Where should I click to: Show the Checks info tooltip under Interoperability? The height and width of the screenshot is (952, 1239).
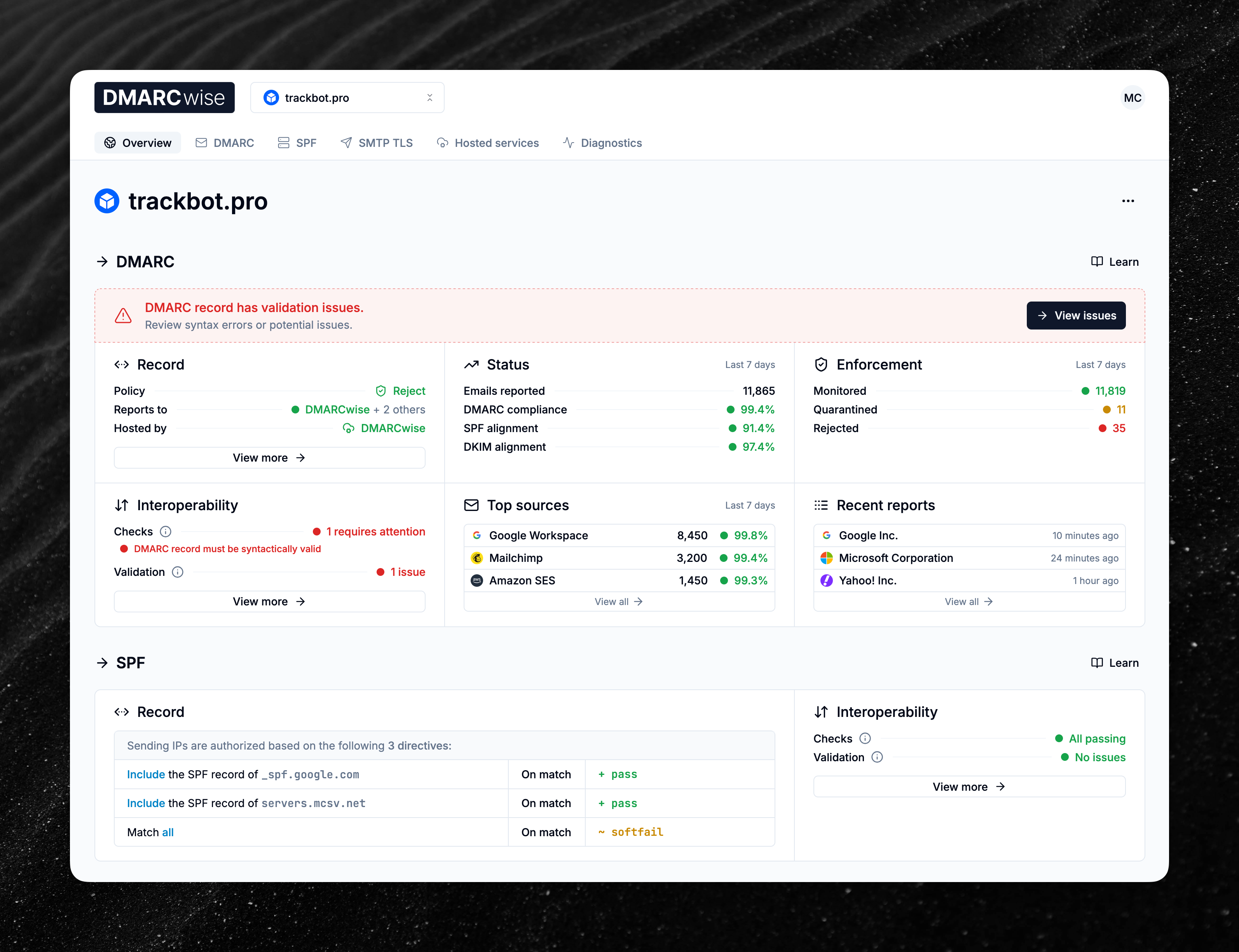165,532
